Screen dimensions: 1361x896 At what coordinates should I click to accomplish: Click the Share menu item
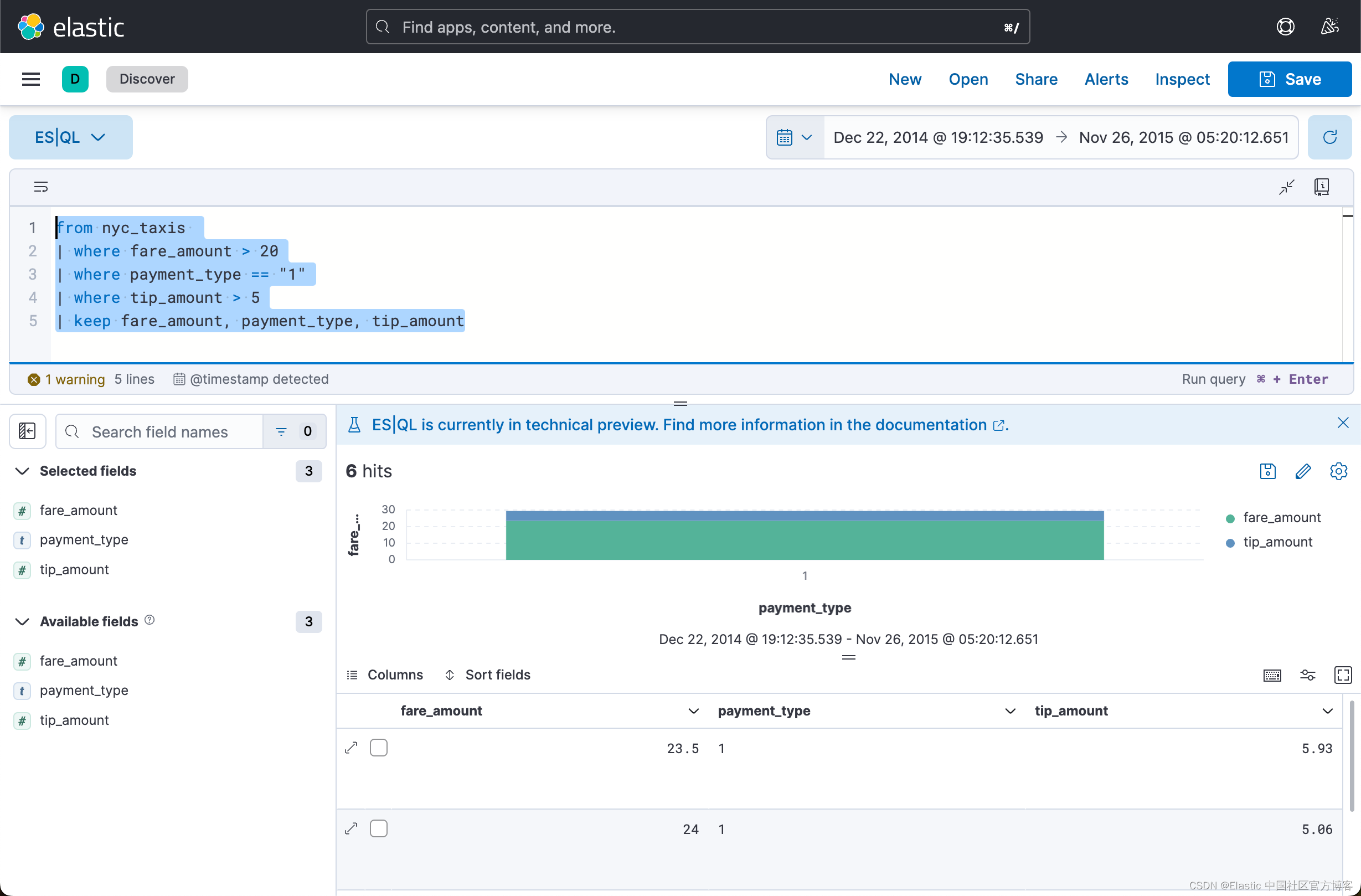click(x=1035, y=79)
